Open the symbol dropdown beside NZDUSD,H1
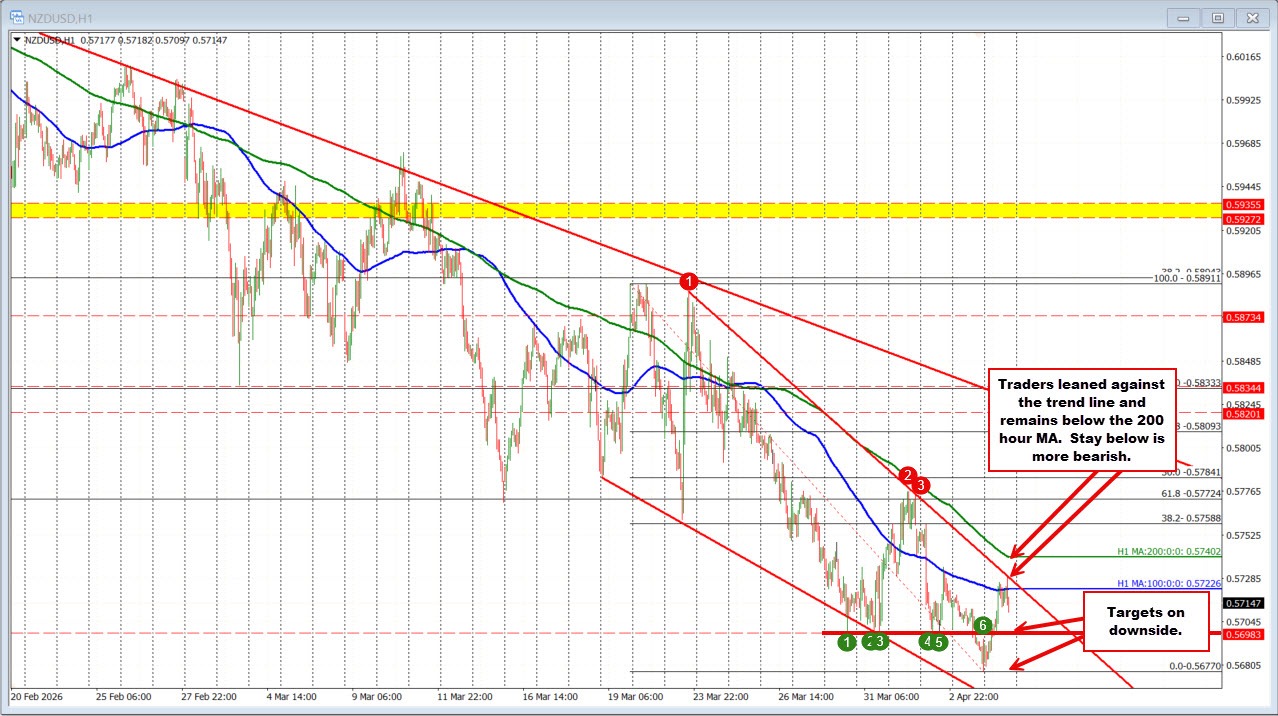Image resolution: width=1278 pixels, height=716 pixels. (x=16, y=41)
